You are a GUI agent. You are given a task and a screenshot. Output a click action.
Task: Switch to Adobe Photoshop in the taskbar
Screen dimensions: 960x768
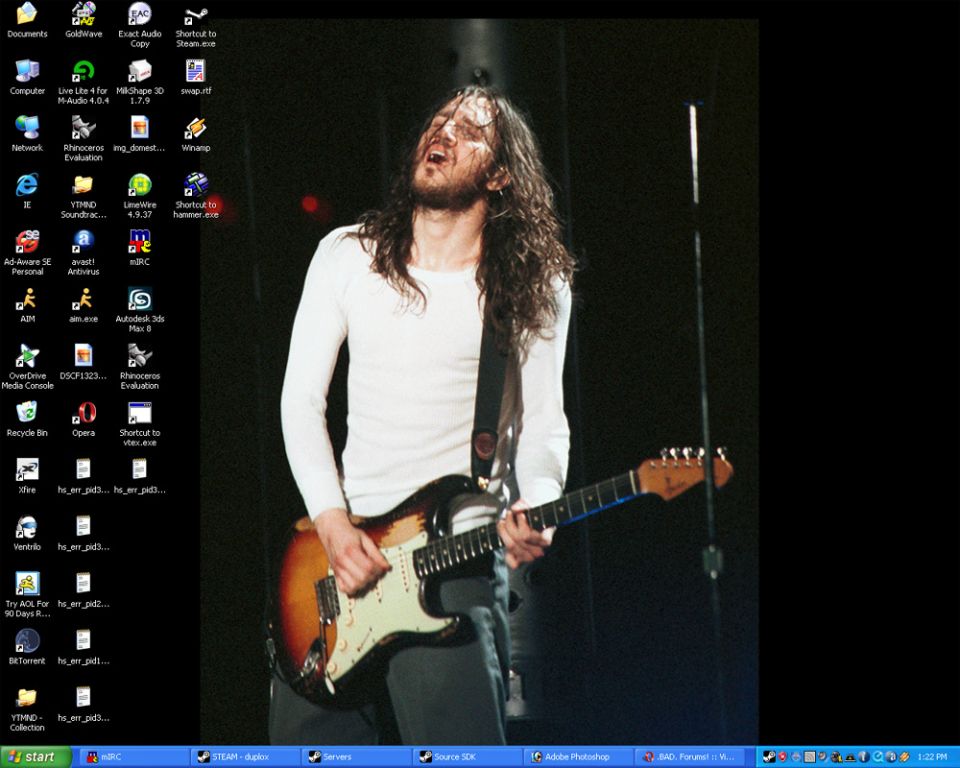(578, 757)
